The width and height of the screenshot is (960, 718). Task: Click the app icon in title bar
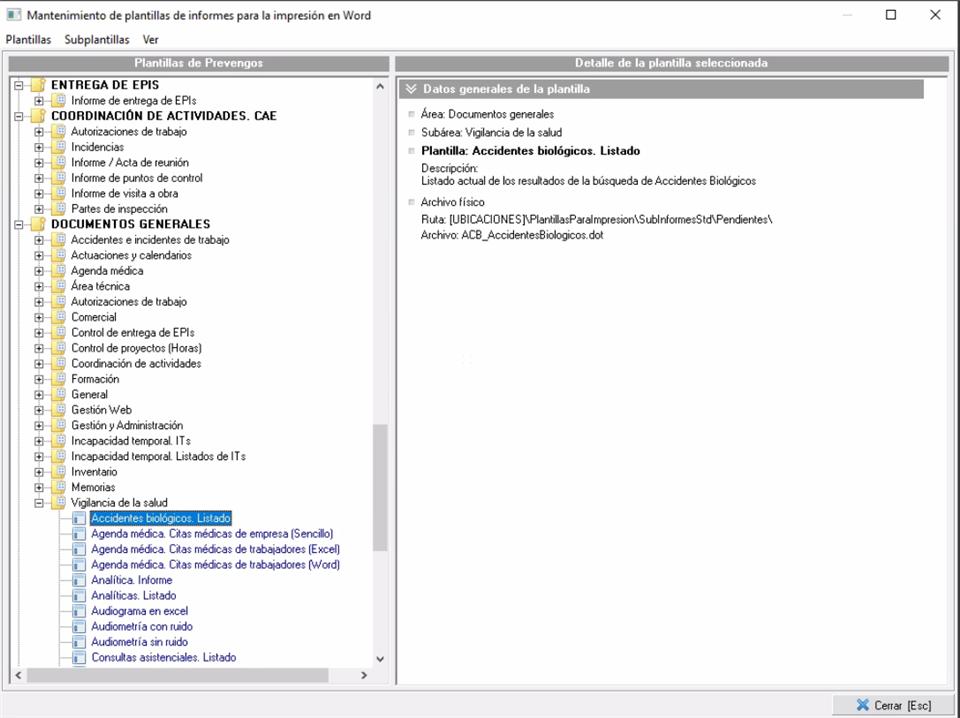[x=13, y=15]
